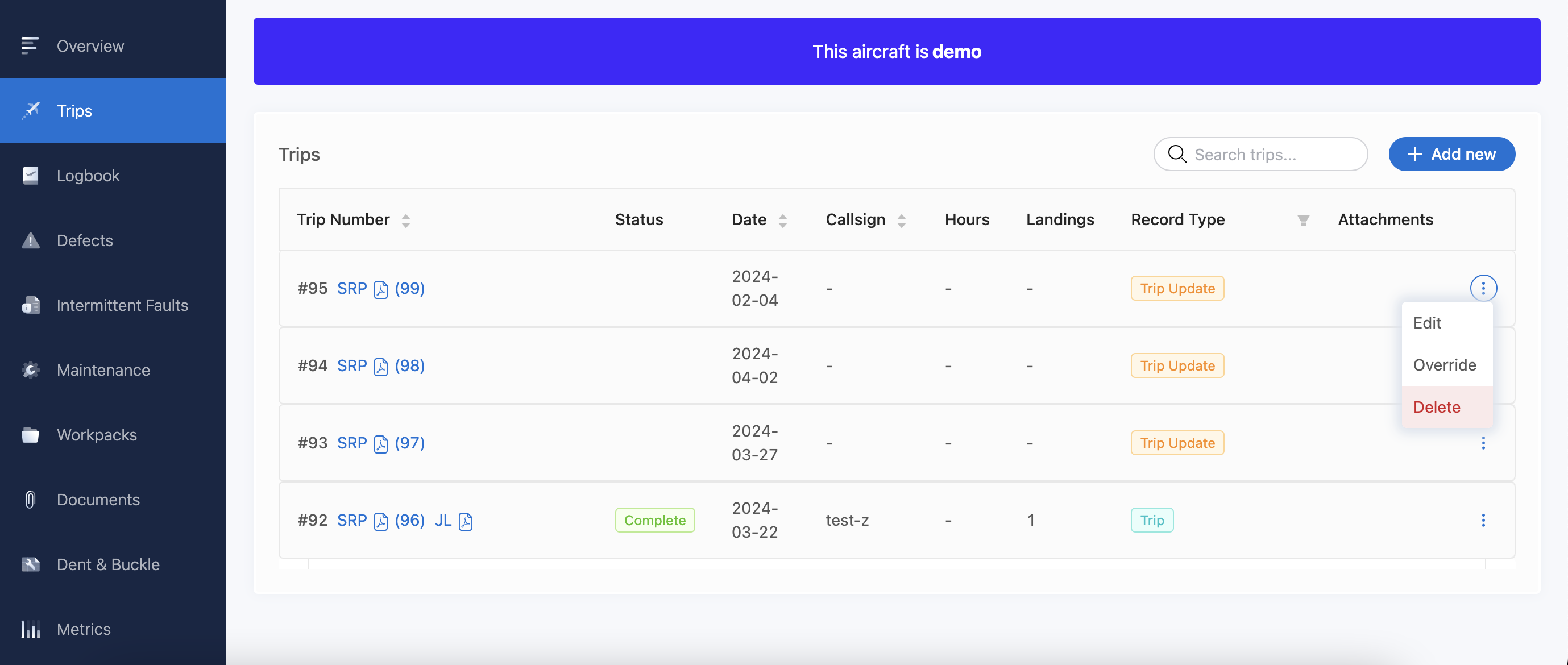
Task: Click the test-z callsign cell
Action: pos(847,519)
